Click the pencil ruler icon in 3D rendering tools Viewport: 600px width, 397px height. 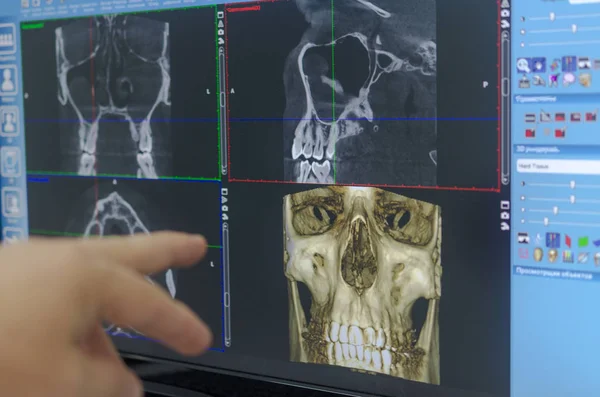pos(582,258)
